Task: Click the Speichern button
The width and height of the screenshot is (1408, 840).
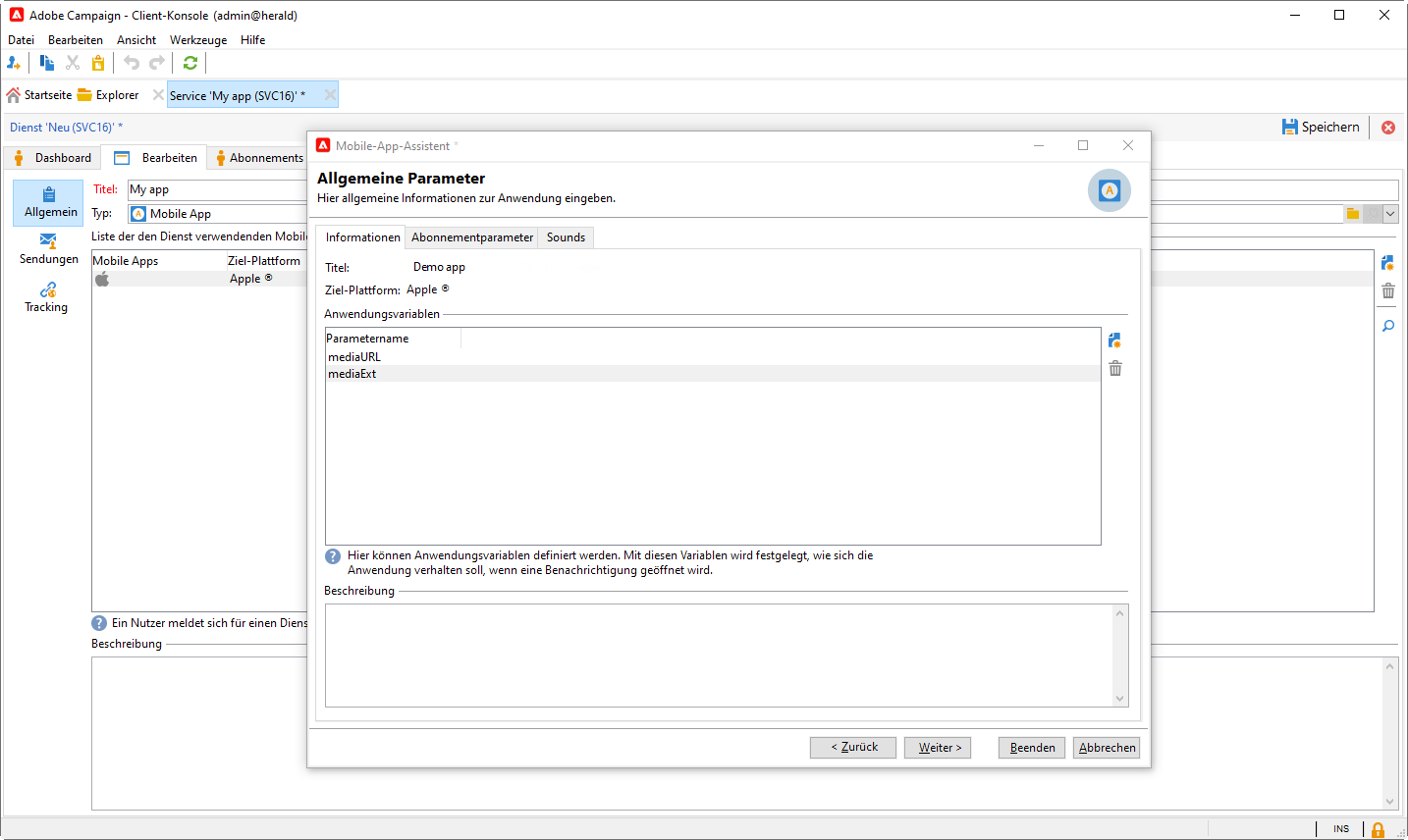Action: (x=1321, y=128)
